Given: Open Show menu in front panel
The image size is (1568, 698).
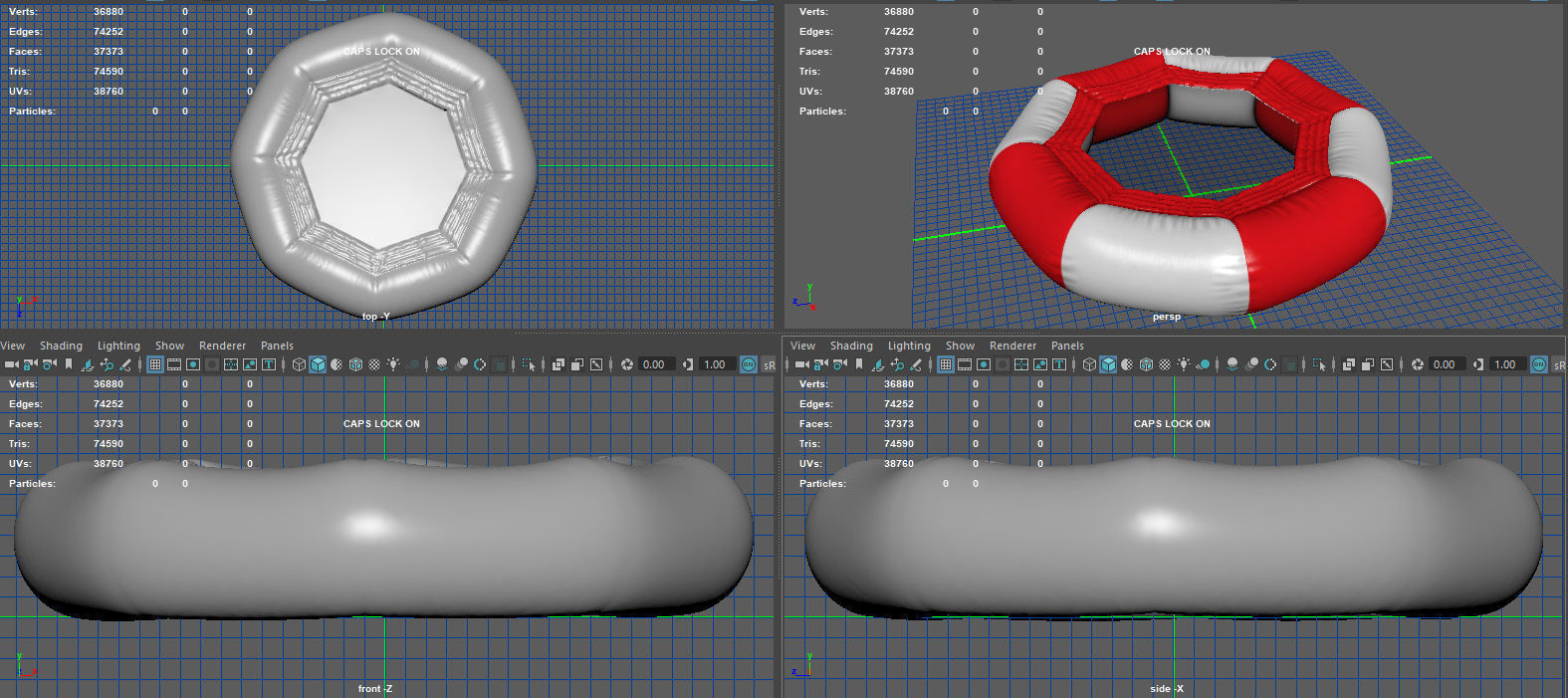Looking at the screenshot, I should (169, 346).
